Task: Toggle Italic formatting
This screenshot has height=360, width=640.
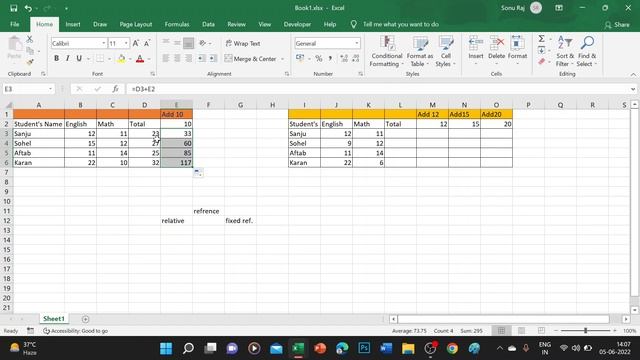Action: tap(67, 59)
